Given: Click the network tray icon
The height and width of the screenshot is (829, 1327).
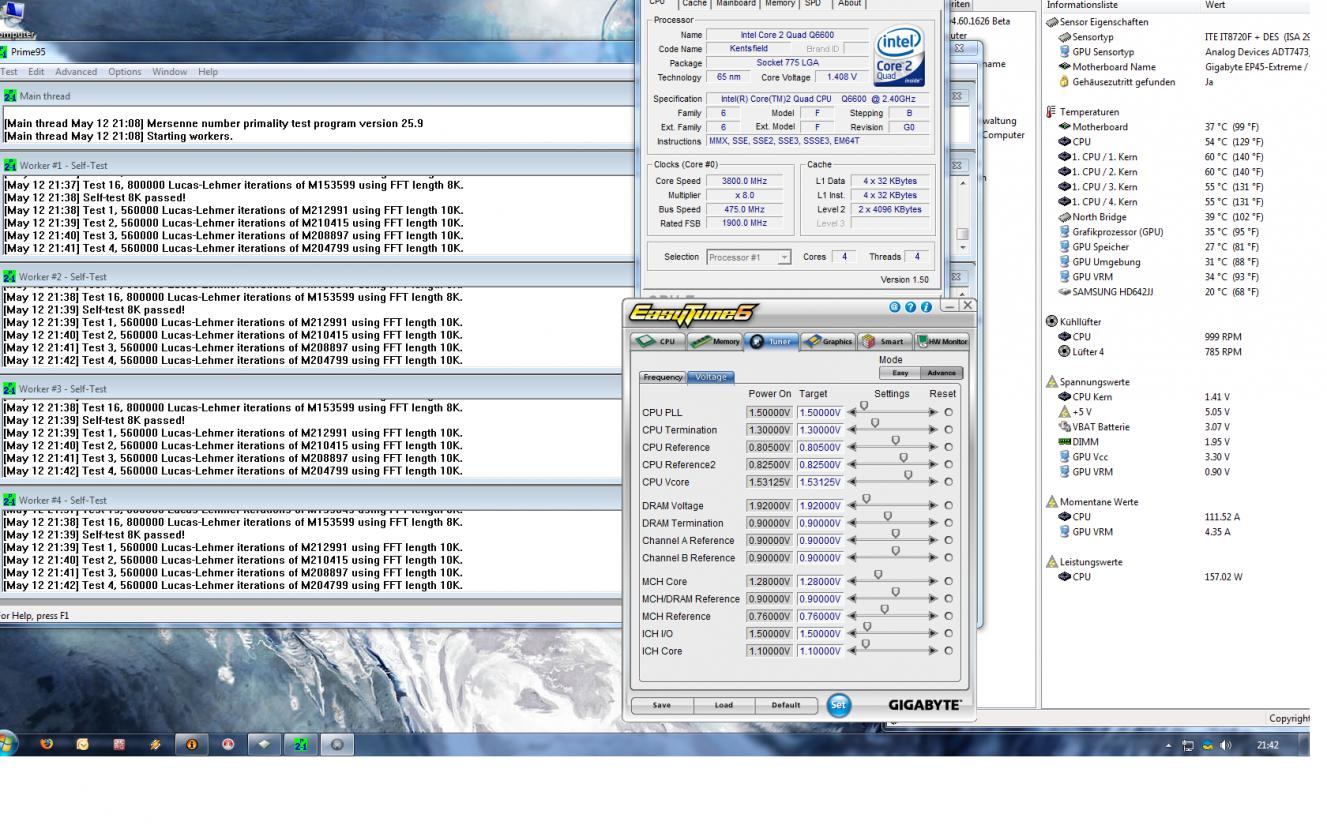Looking at the screenshot, I should [1189, 746].
